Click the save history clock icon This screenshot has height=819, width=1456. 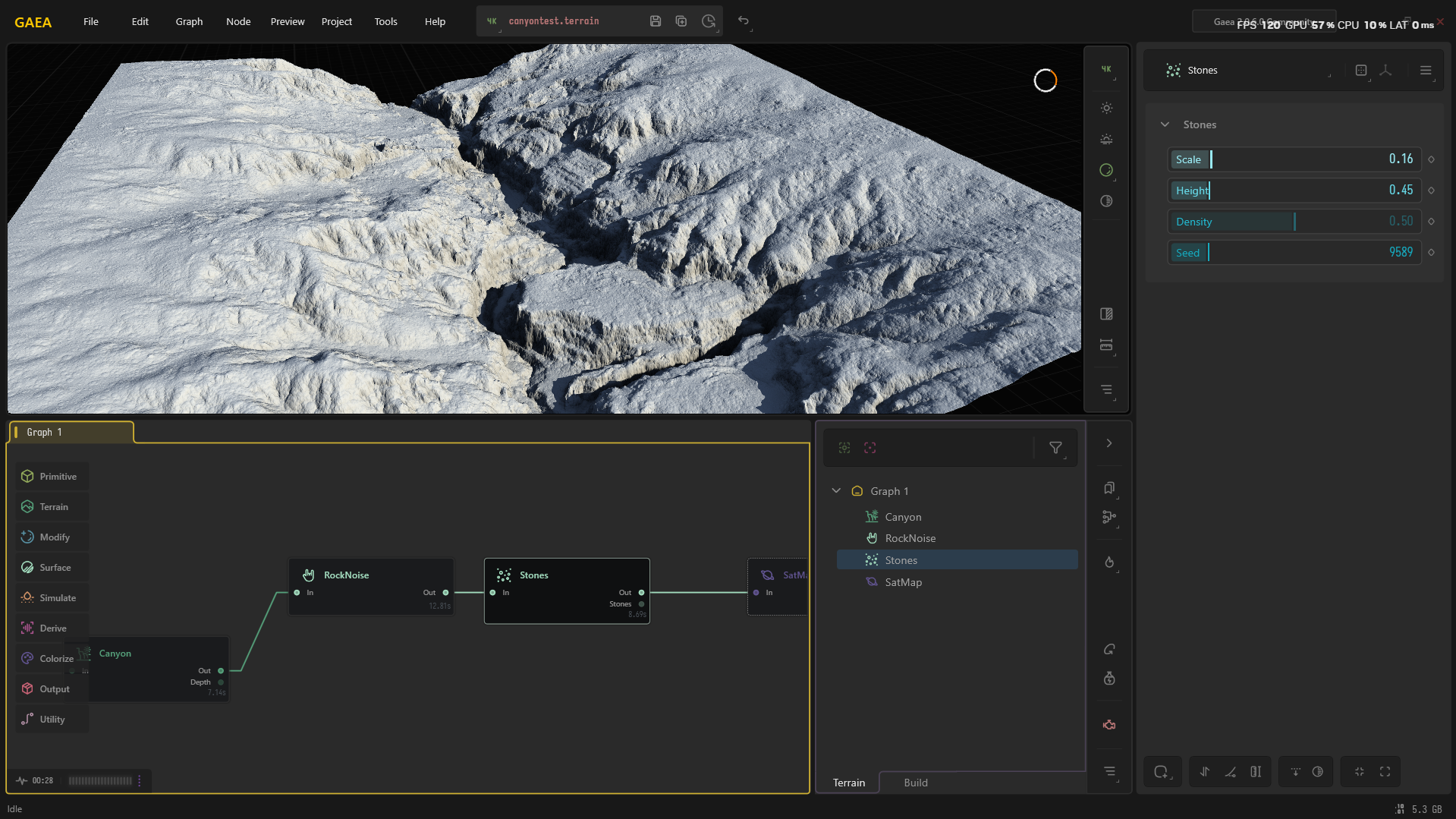(709, 21)
